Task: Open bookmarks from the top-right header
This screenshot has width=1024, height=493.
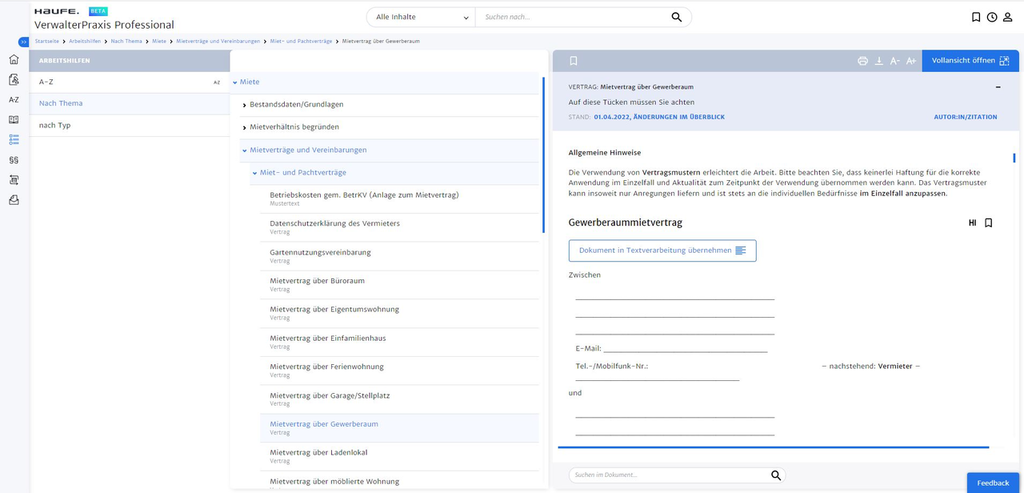Action: pyautogui.click(x=976, y=17)
